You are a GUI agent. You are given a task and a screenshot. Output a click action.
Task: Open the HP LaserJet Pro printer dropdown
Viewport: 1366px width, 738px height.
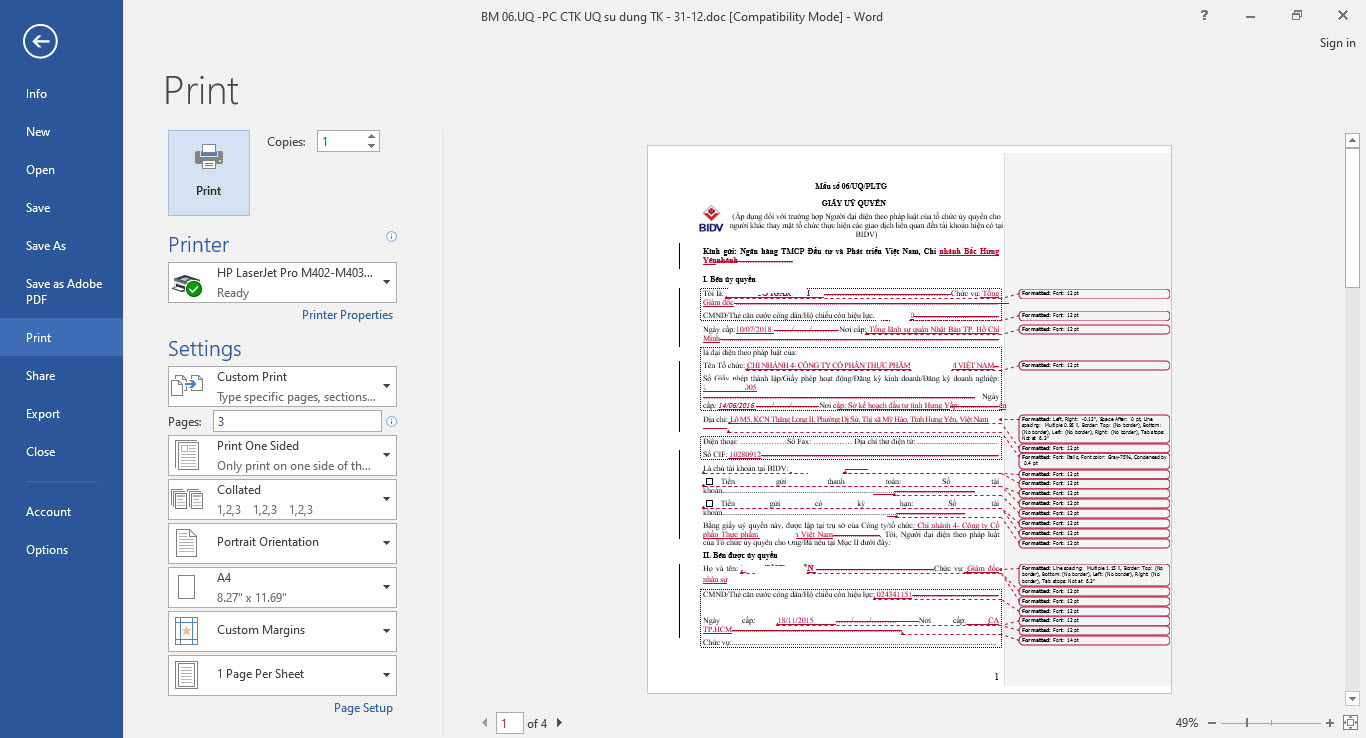[x=283, y=282]
